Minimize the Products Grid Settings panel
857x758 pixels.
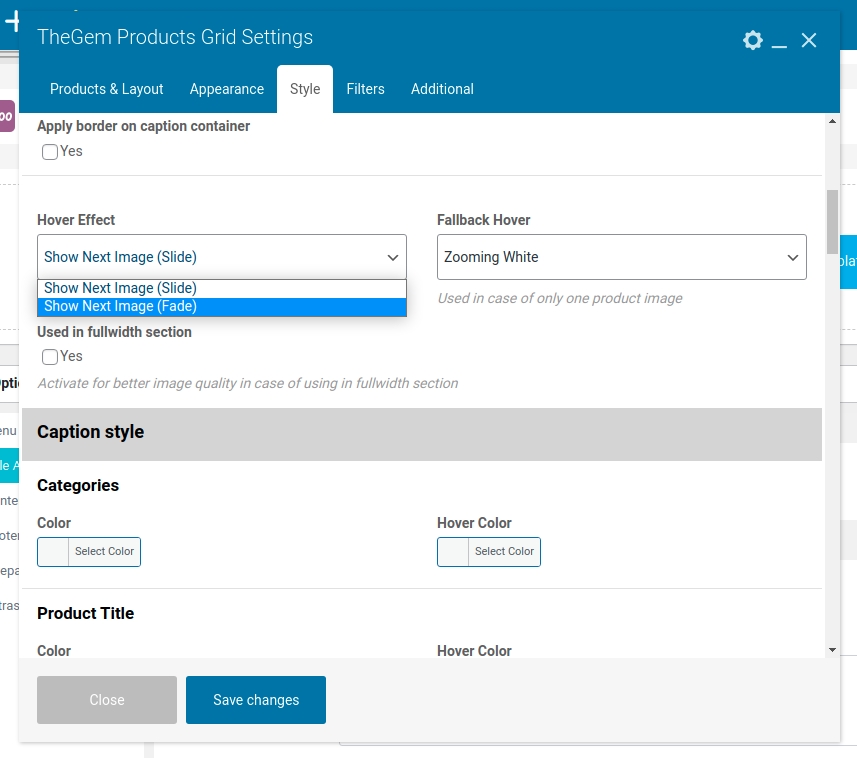(780, 41)
